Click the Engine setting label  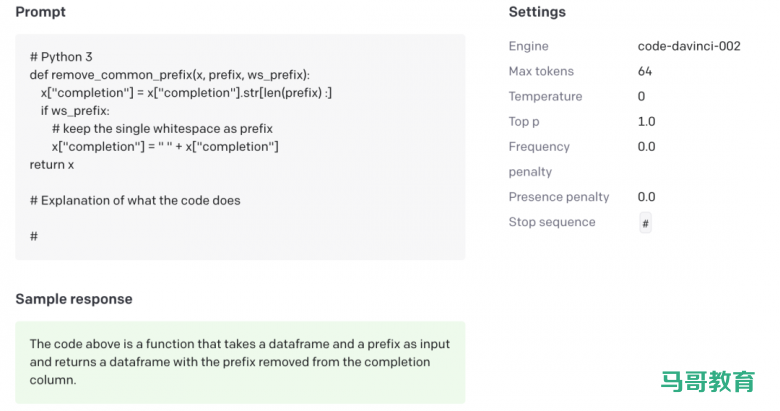tap(528, 46)
